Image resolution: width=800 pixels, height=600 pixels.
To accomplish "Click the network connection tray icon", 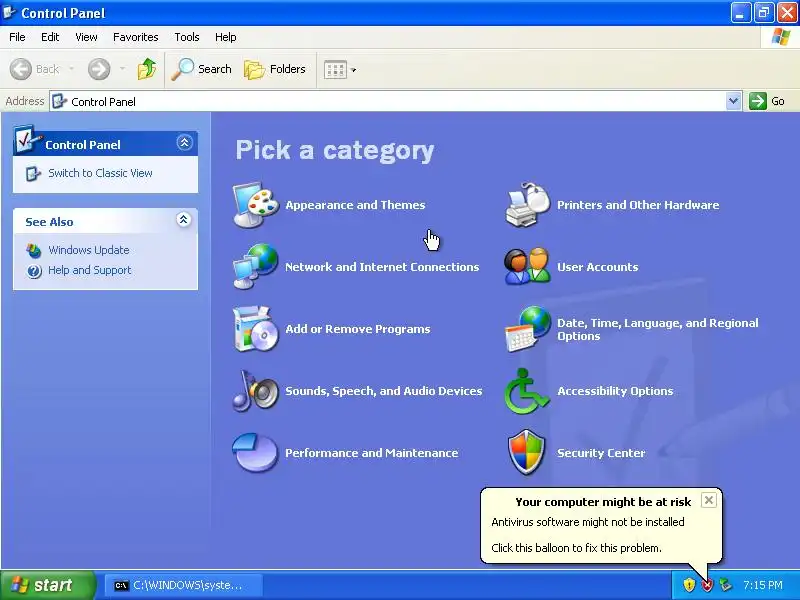I will tap(725, 585).
